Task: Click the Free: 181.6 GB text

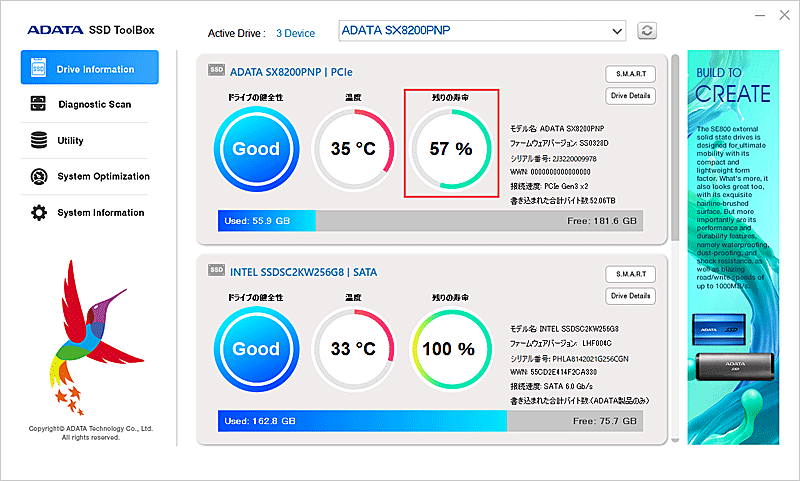Action: tap(602, 221)
